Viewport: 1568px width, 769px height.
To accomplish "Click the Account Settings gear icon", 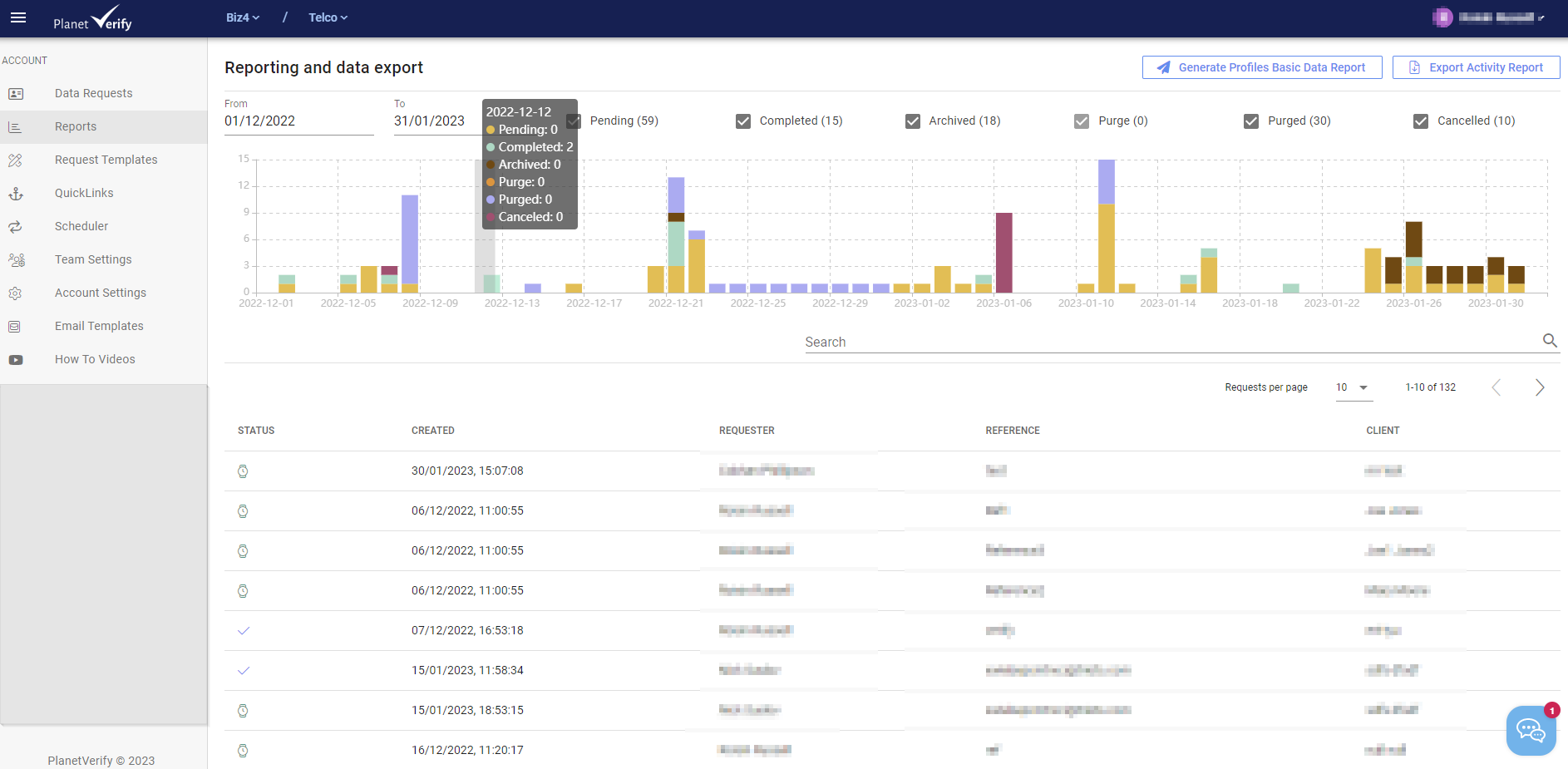I will point(15,293).
